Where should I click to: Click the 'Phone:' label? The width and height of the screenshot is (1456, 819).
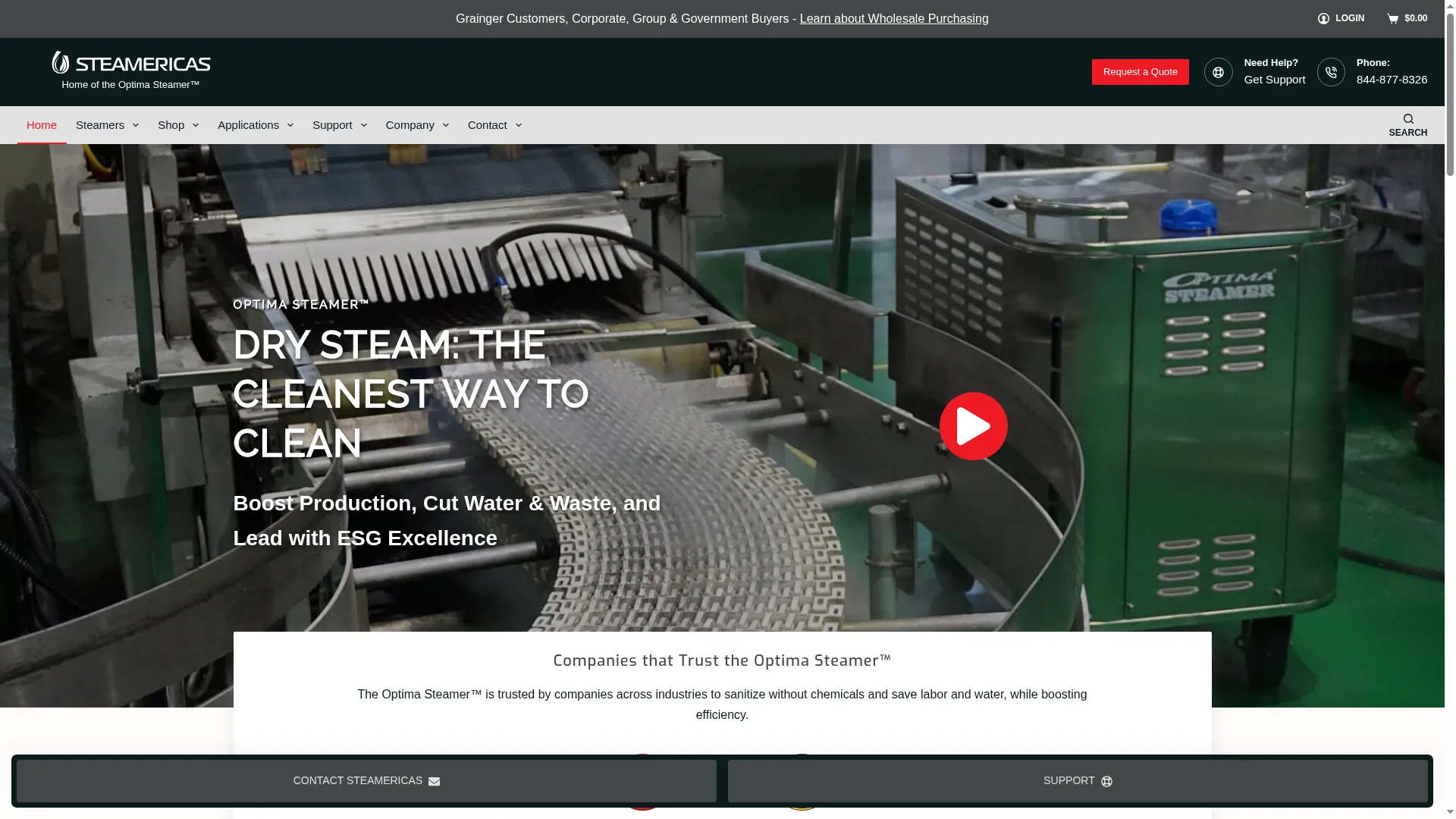pos(1373,63)
